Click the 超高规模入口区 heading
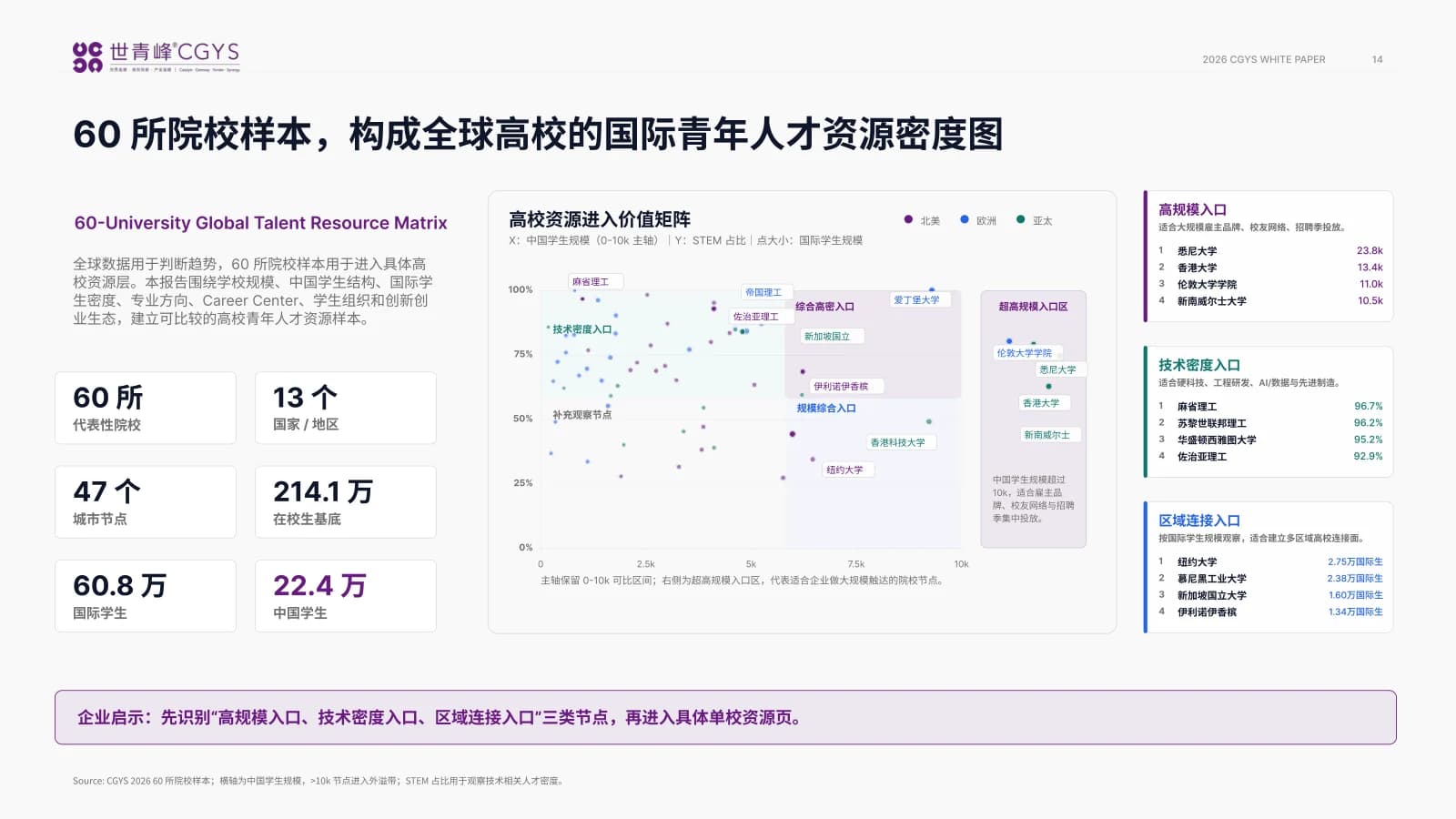Image resolution: width=1456 pixels, height=819 pixels. 1033,307
